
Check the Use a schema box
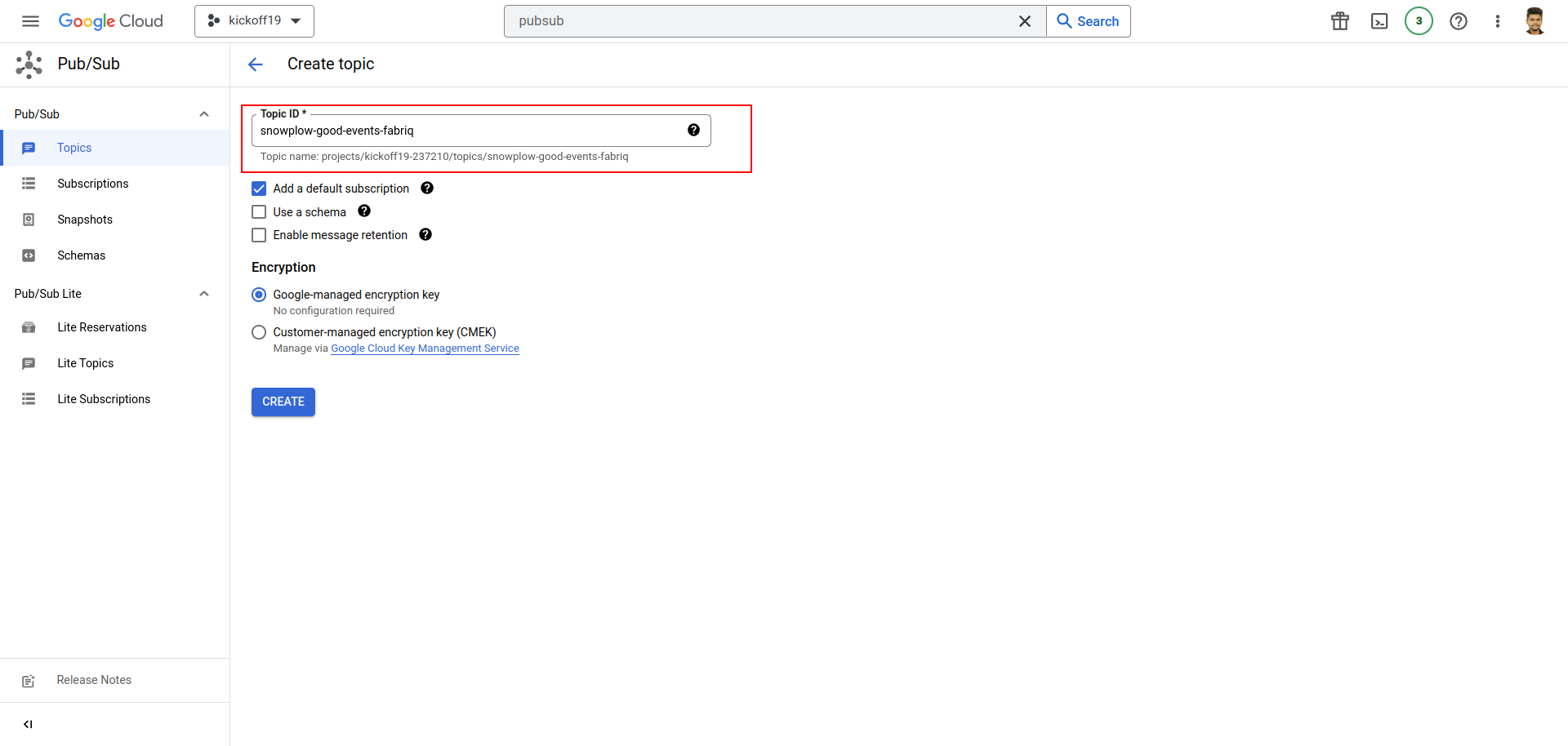click(x=259, y=212)
